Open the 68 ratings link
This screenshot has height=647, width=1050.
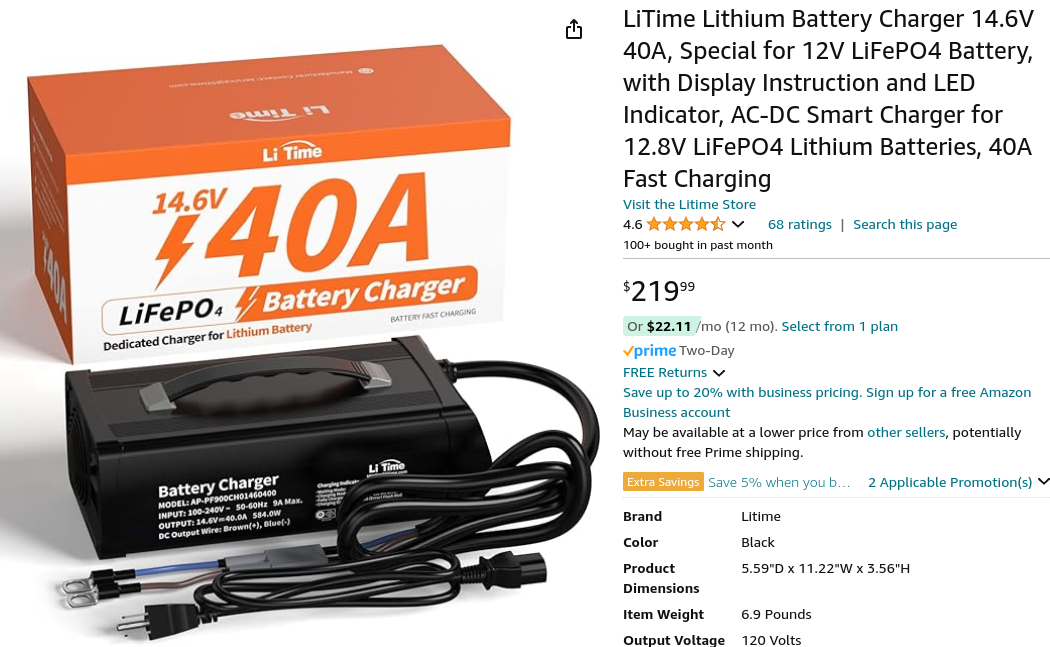800,224
